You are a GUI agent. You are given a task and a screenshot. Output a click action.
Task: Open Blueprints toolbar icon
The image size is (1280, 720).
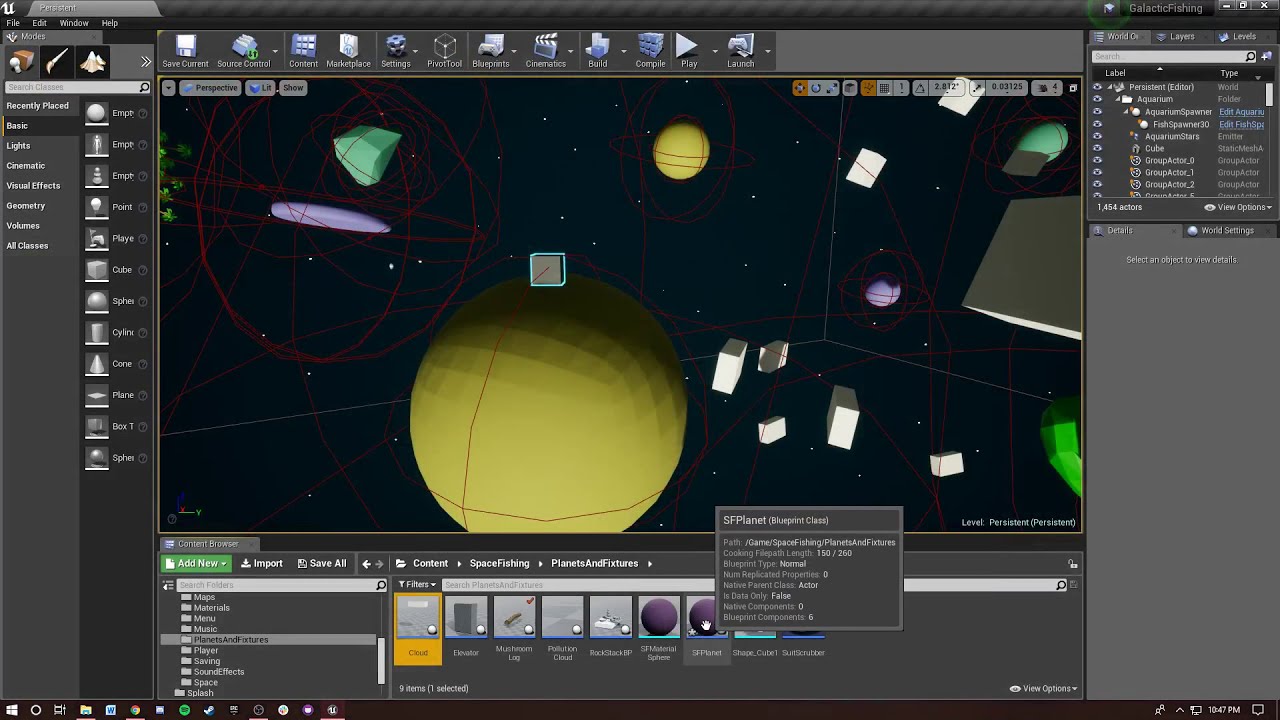click(490, 51)
